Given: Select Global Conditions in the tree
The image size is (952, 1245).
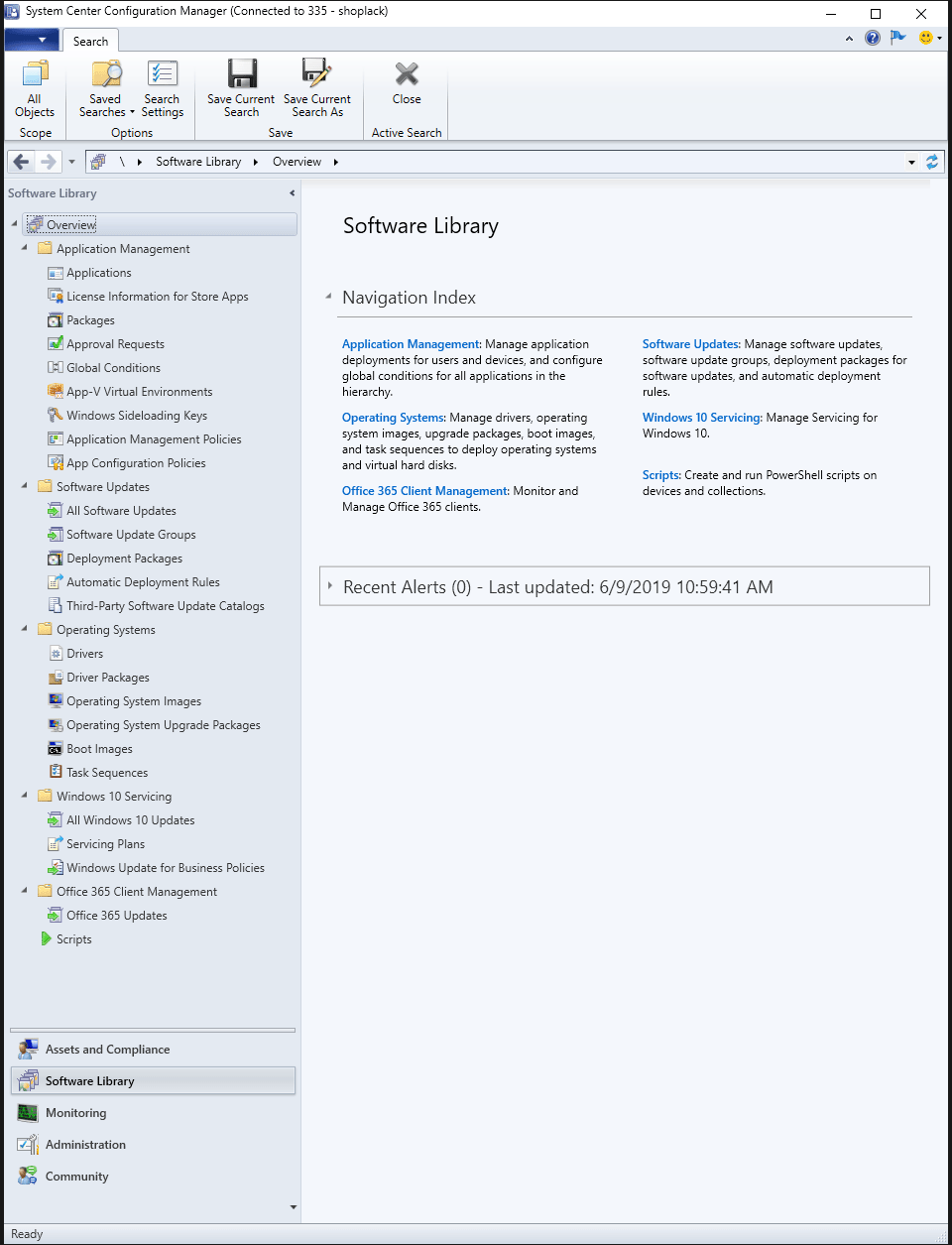Looking at the screenshot, I should [x=113, y=368].
